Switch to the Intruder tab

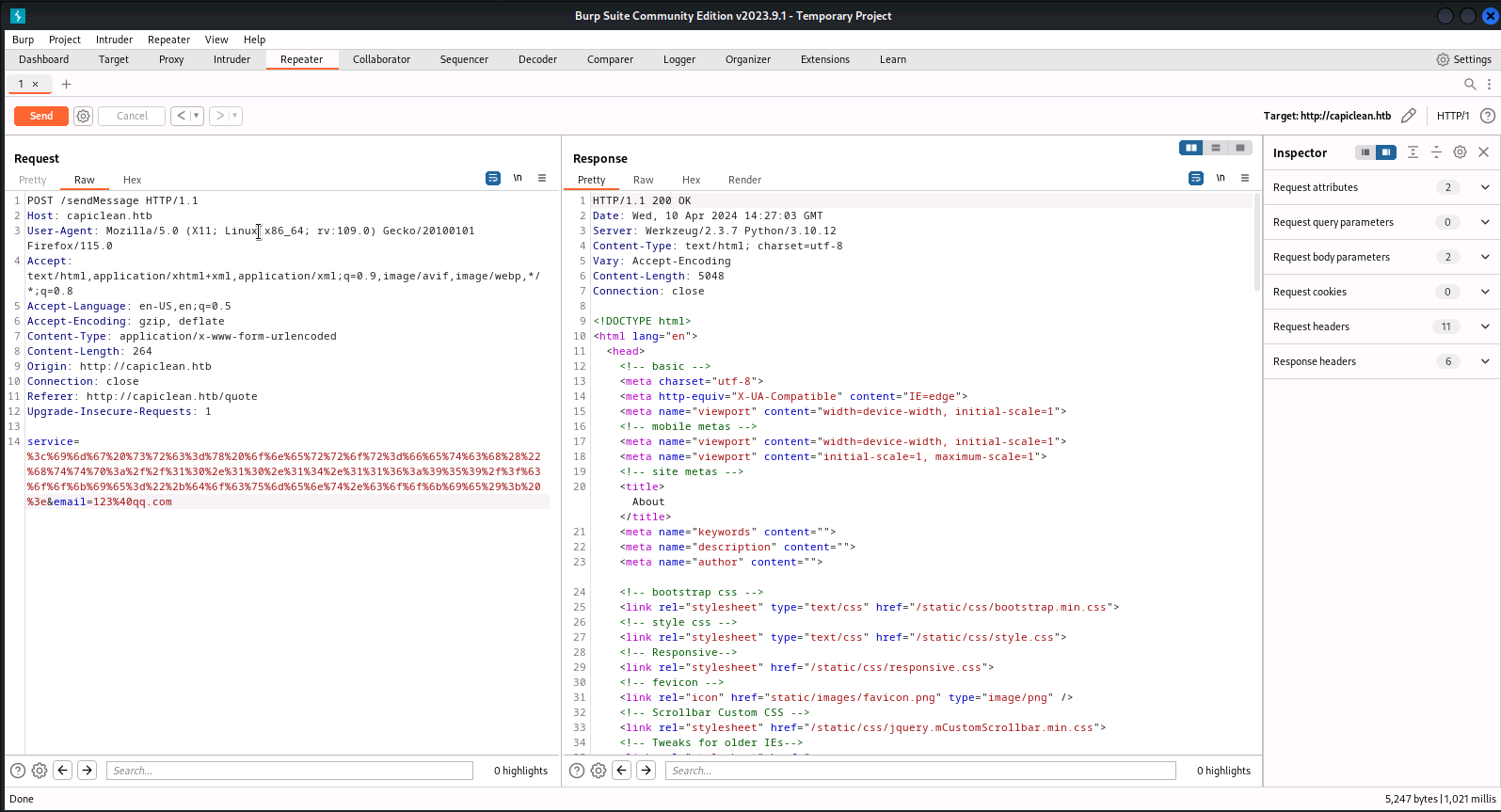click(x=232, y=59)
